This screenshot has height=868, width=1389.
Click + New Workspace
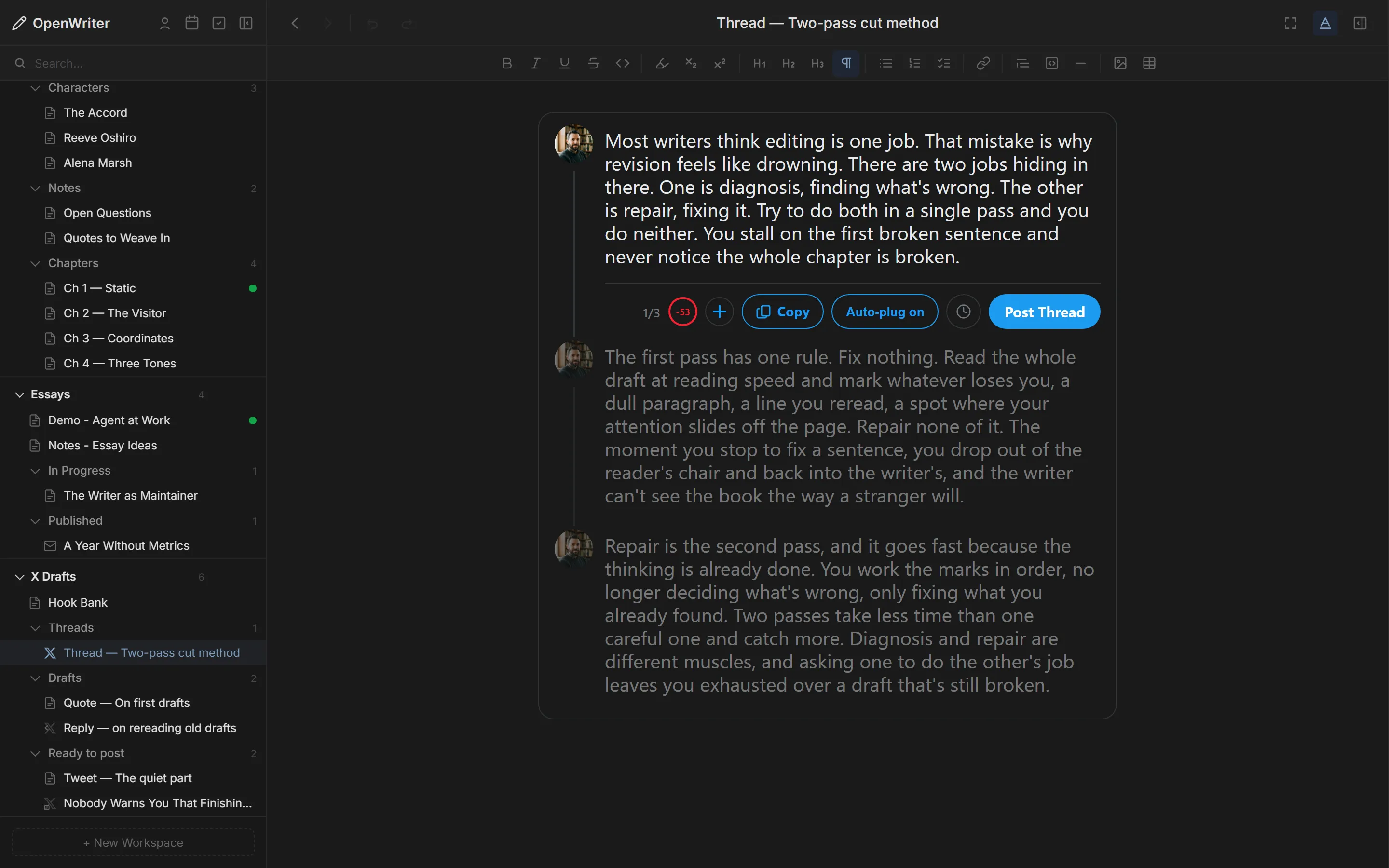click(133, 842)
